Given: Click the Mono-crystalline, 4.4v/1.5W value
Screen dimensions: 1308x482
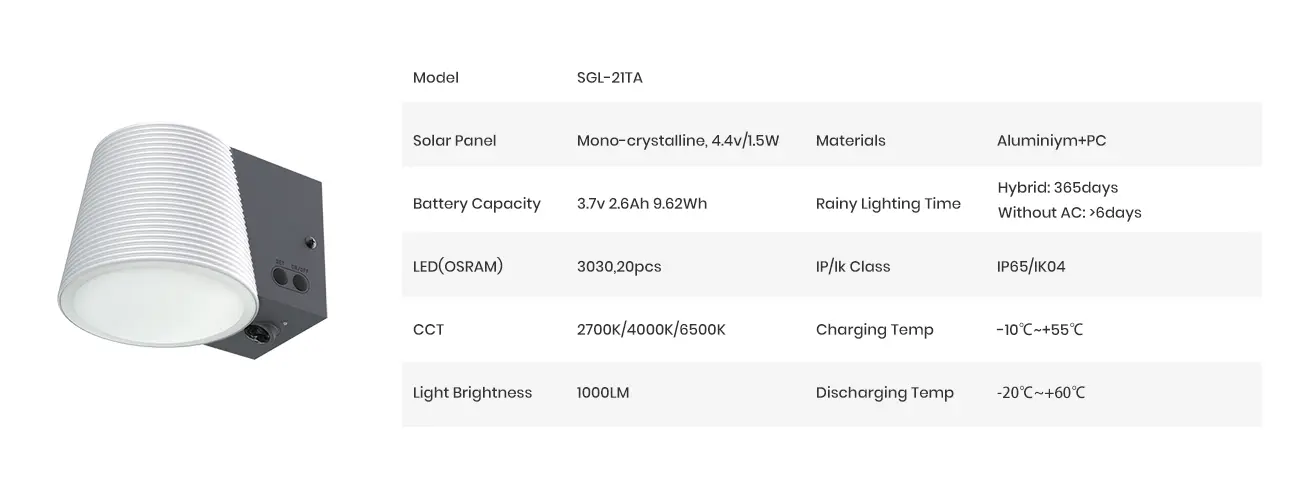Looking at the screenshot, I should (677, 141).
